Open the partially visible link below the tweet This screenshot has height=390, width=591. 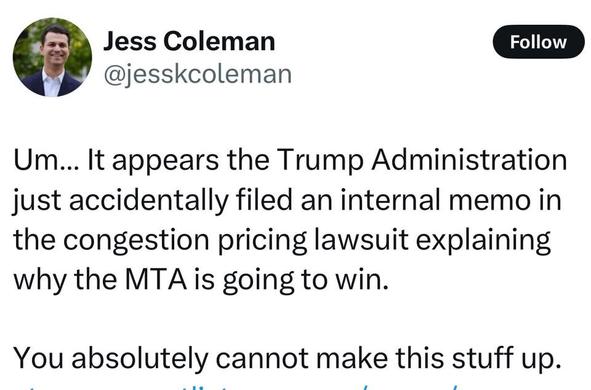[x=241, y=386]
